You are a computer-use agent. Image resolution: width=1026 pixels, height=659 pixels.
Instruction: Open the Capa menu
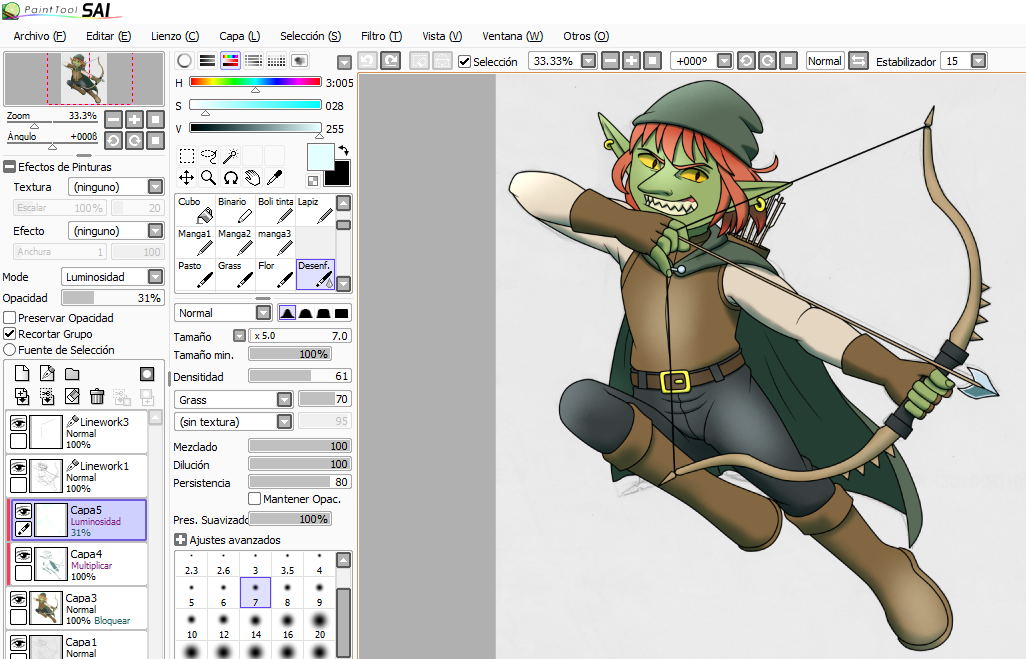point(239,36)
